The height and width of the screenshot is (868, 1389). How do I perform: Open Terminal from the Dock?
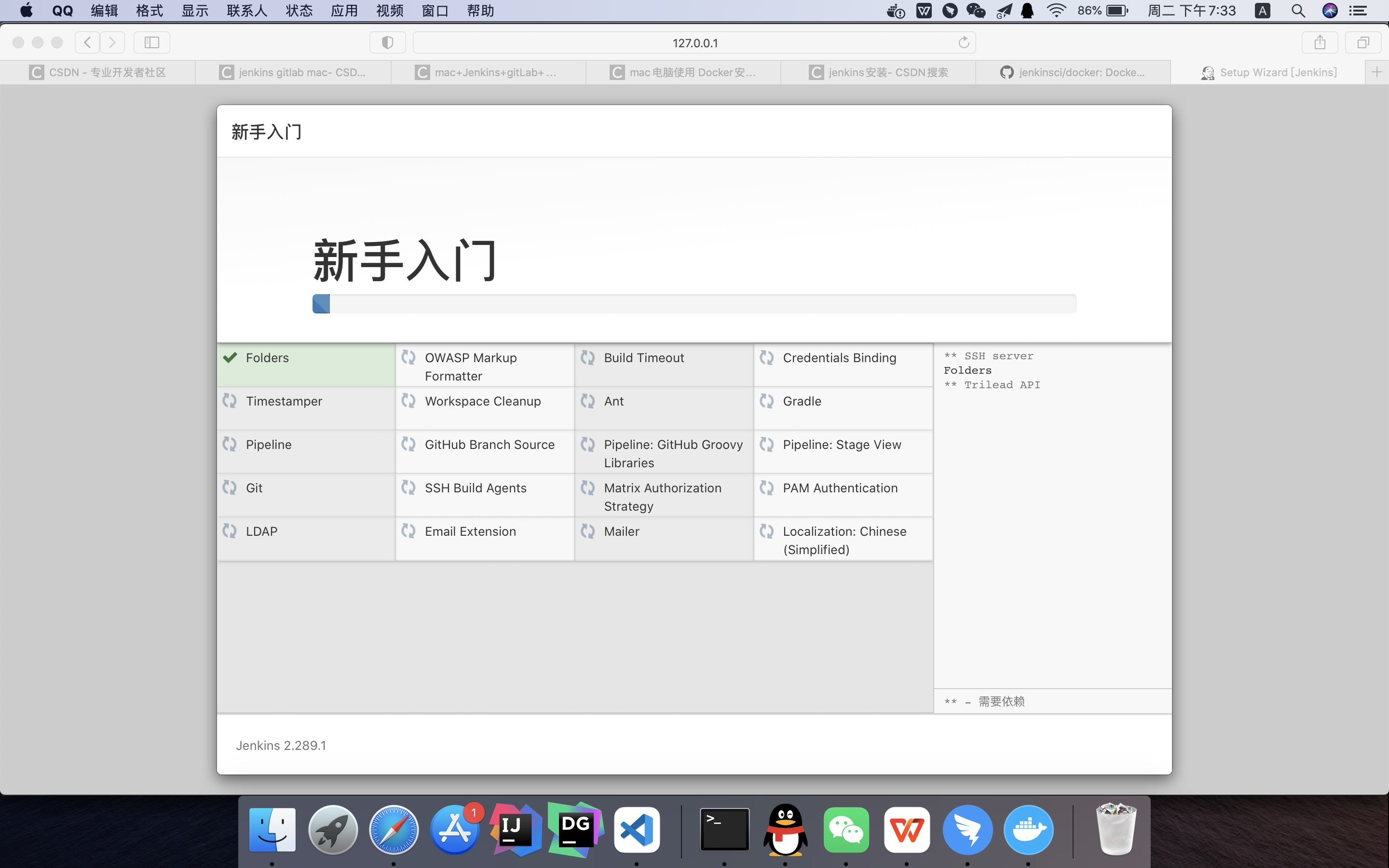[724, 829]
